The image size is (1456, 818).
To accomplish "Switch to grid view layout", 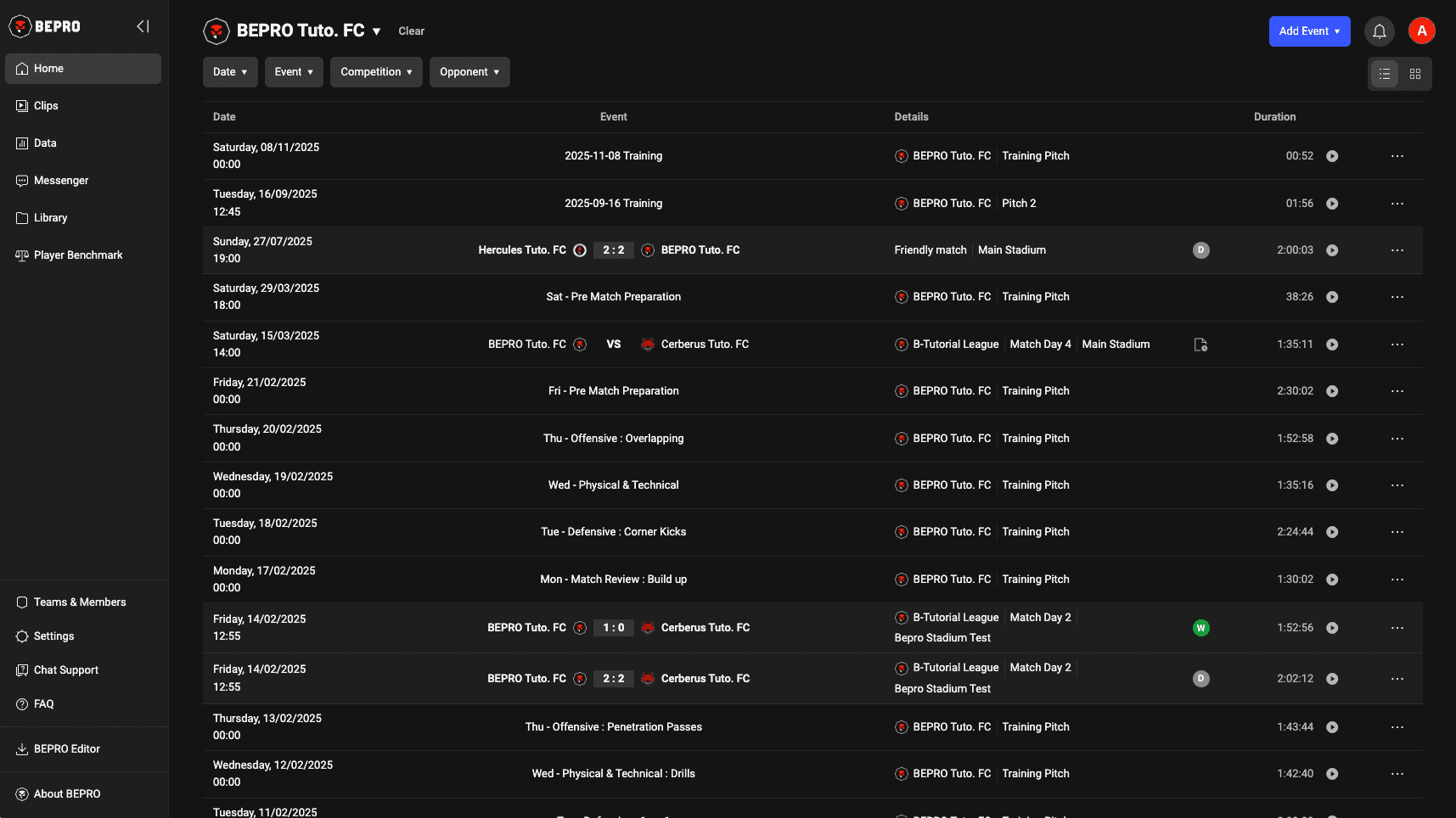I will point(1415,74).
